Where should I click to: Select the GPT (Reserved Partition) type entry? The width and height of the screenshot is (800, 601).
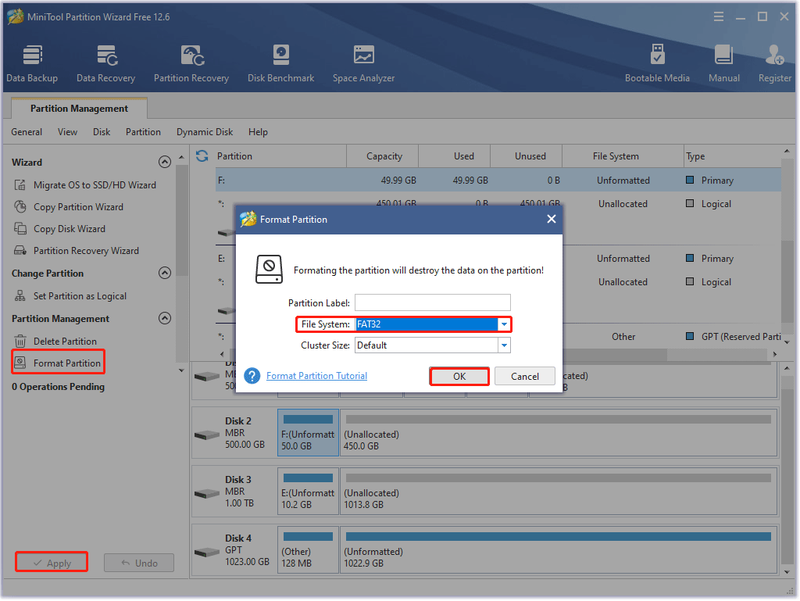click(734, 336)
